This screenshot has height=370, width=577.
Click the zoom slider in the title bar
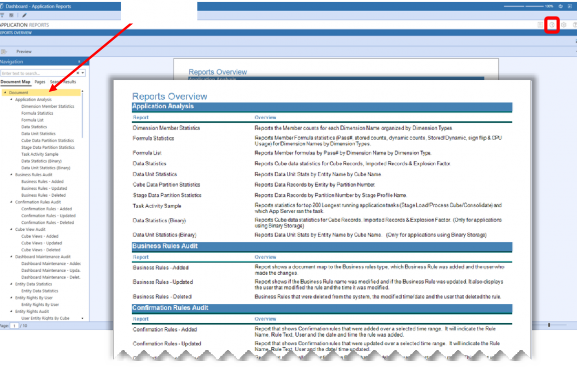[524, 6]
